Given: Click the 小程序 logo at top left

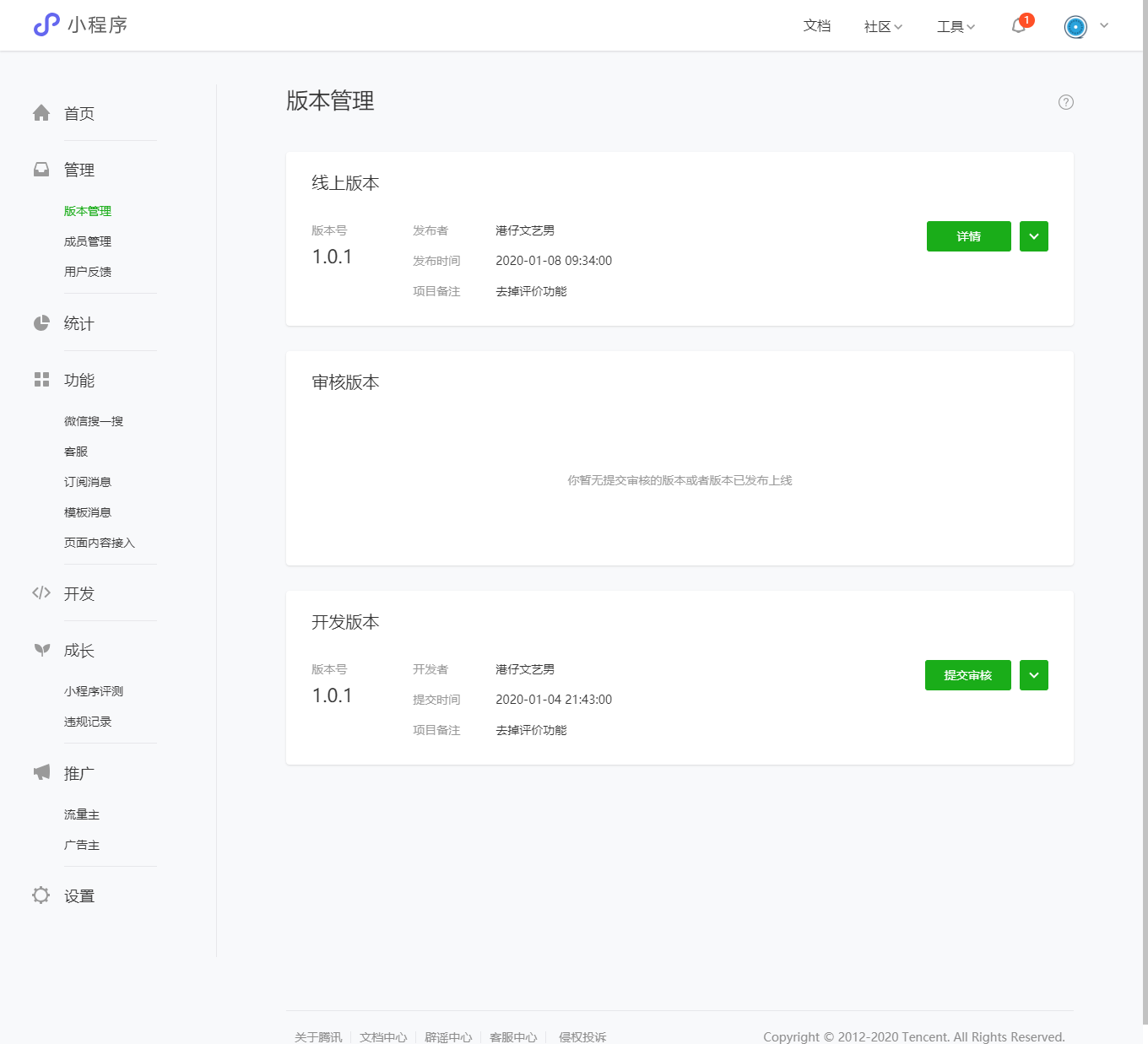Looking at the screenshot, I should (x=81, y=24).
